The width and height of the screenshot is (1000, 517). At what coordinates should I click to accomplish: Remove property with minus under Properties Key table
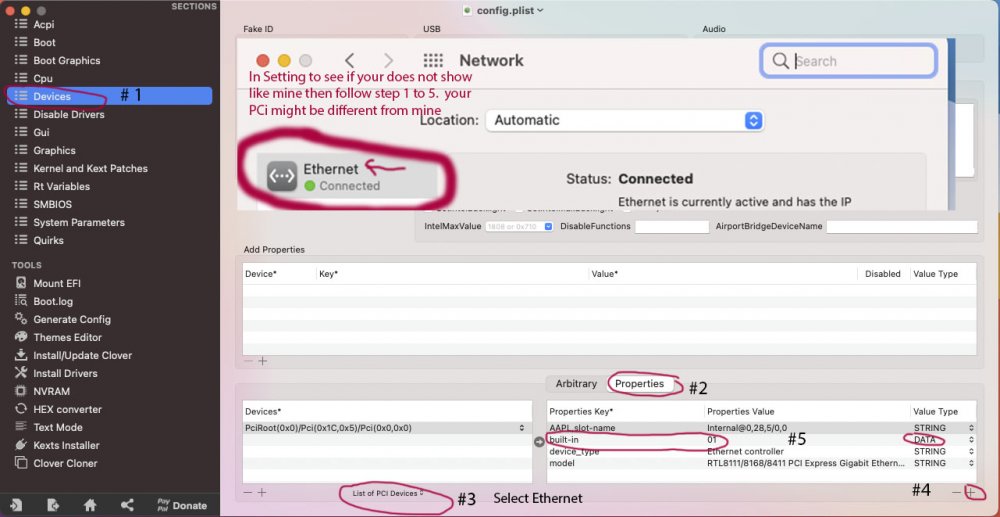pos(956,492)
